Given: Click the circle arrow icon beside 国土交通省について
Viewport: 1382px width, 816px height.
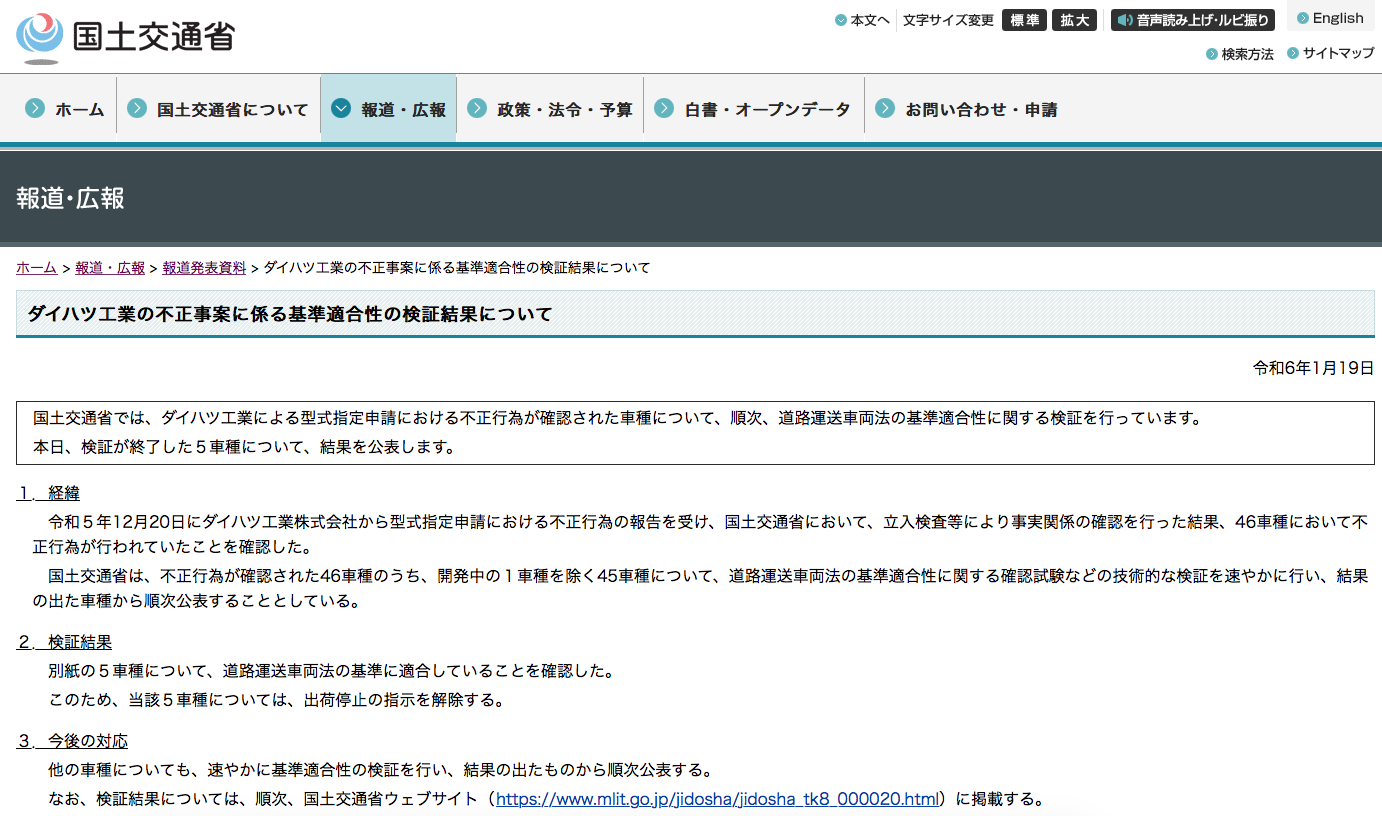Looking at the screenshot, I should (x=137, y=108).
